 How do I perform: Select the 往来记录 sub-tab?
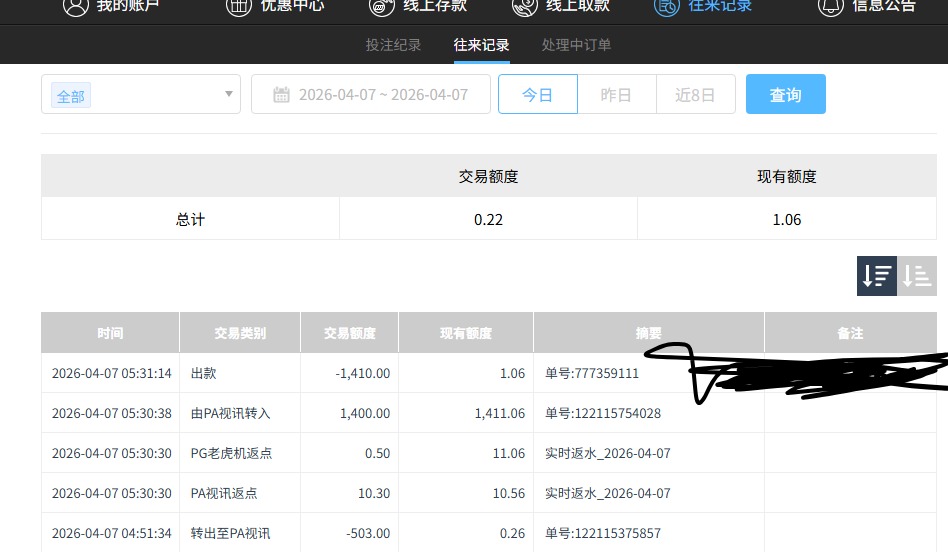(x=481, y=45)
